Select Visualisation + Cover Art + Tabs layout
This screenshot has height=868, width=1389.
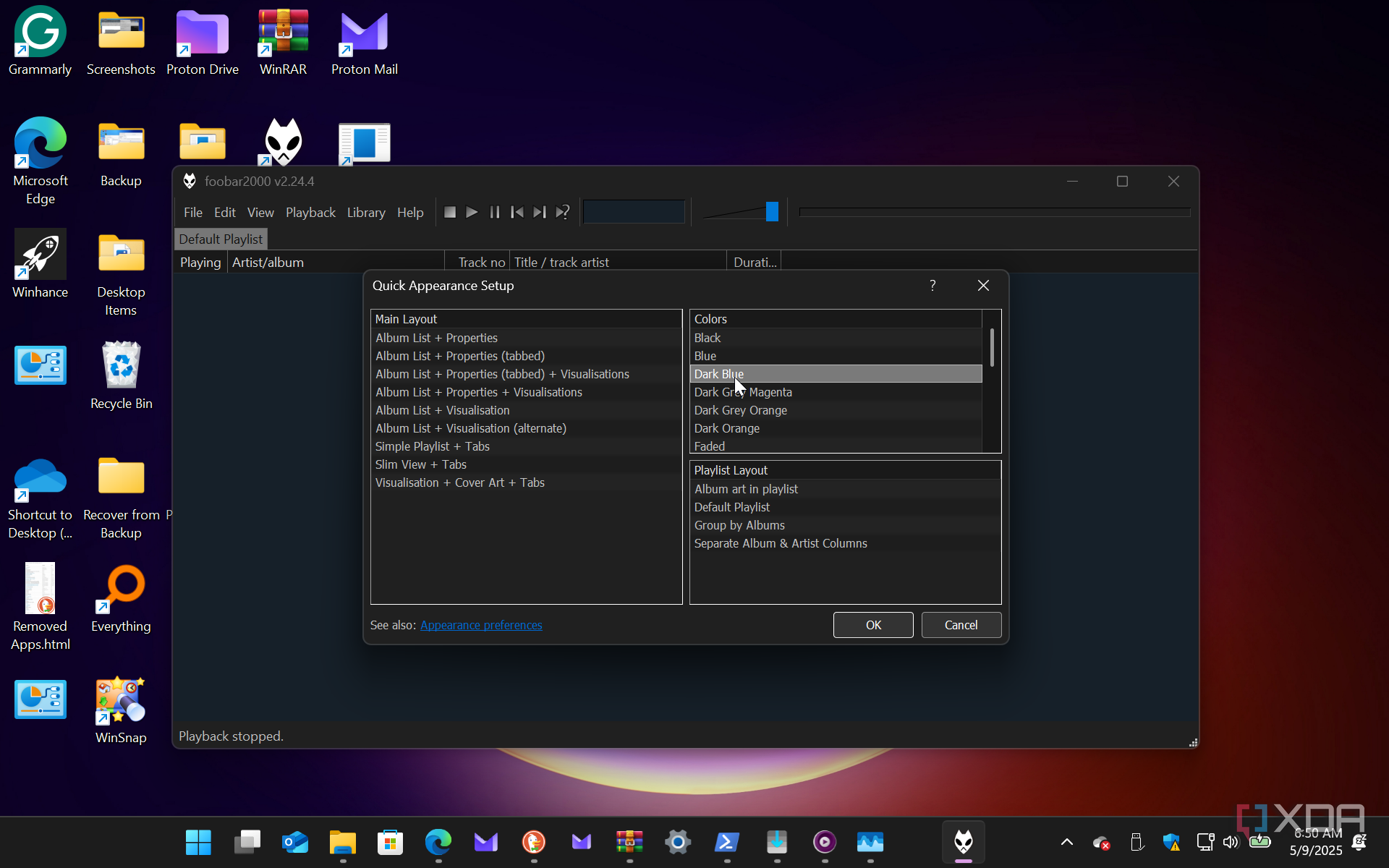(x=526, y=482)
